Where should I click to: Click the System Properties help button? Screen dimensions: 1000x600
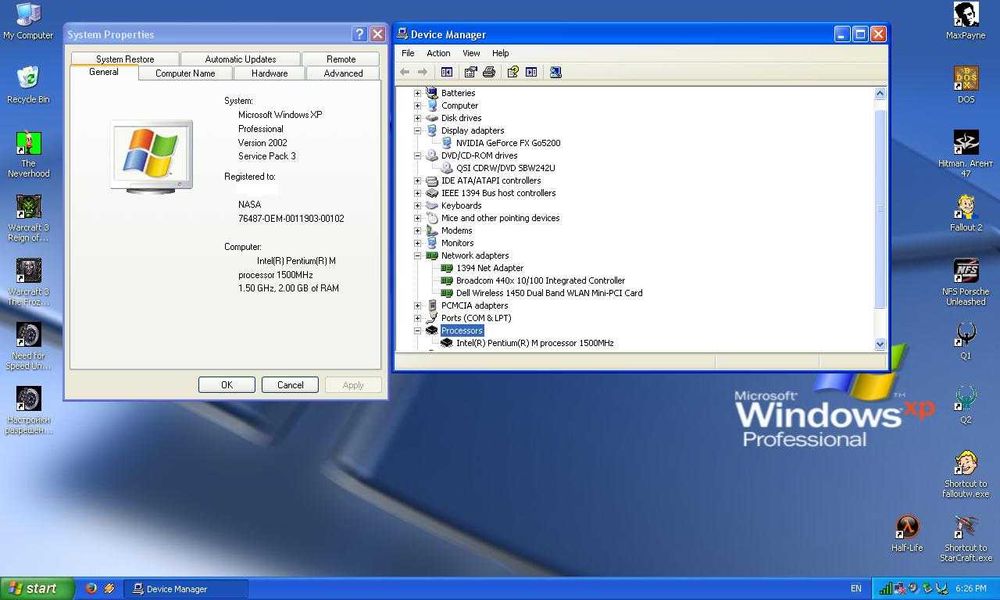pyautogui.click(x=360, y=34)
